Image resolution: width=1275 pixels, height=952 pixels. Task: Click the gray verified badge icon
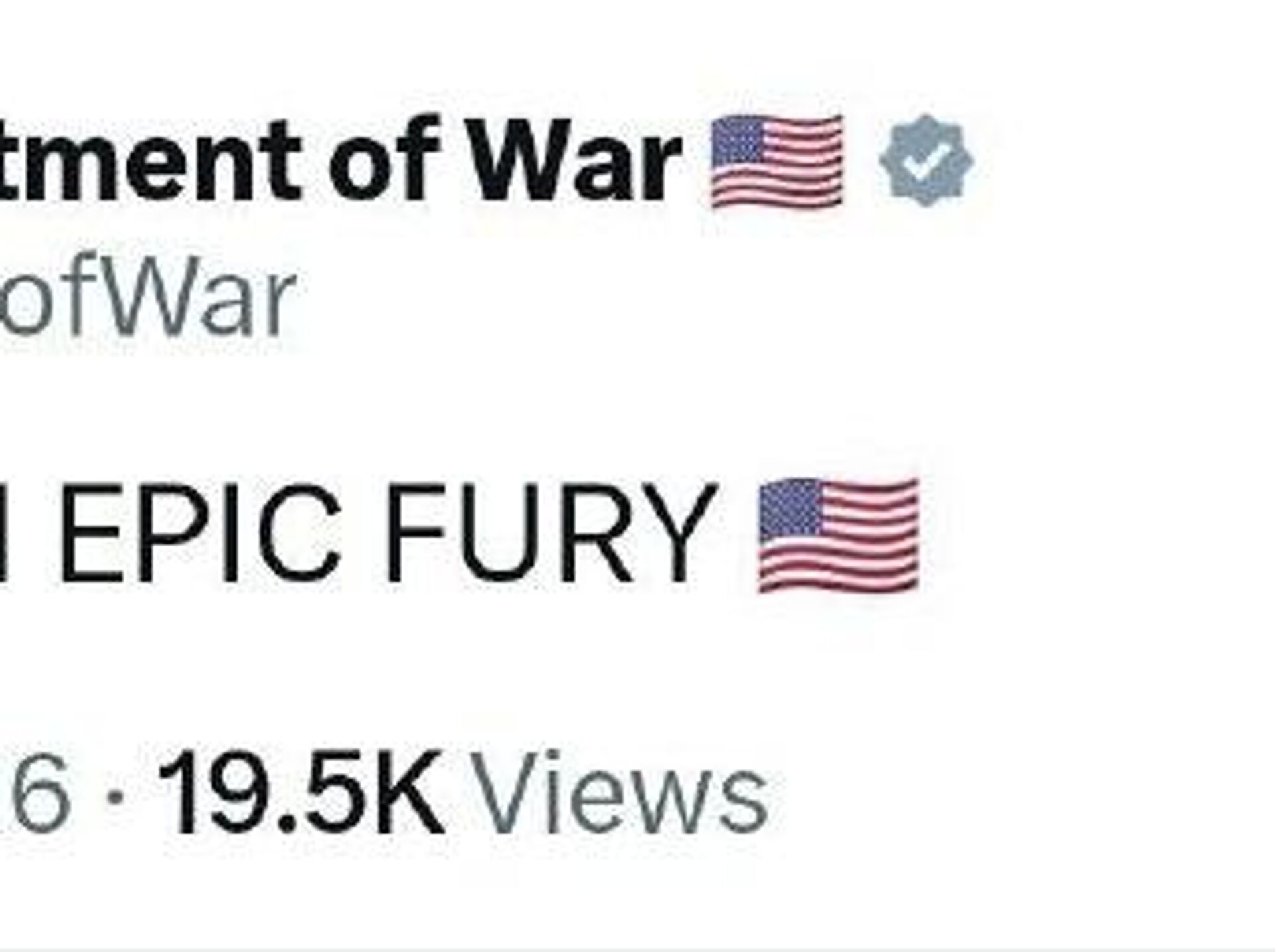(x=926, y=160)
